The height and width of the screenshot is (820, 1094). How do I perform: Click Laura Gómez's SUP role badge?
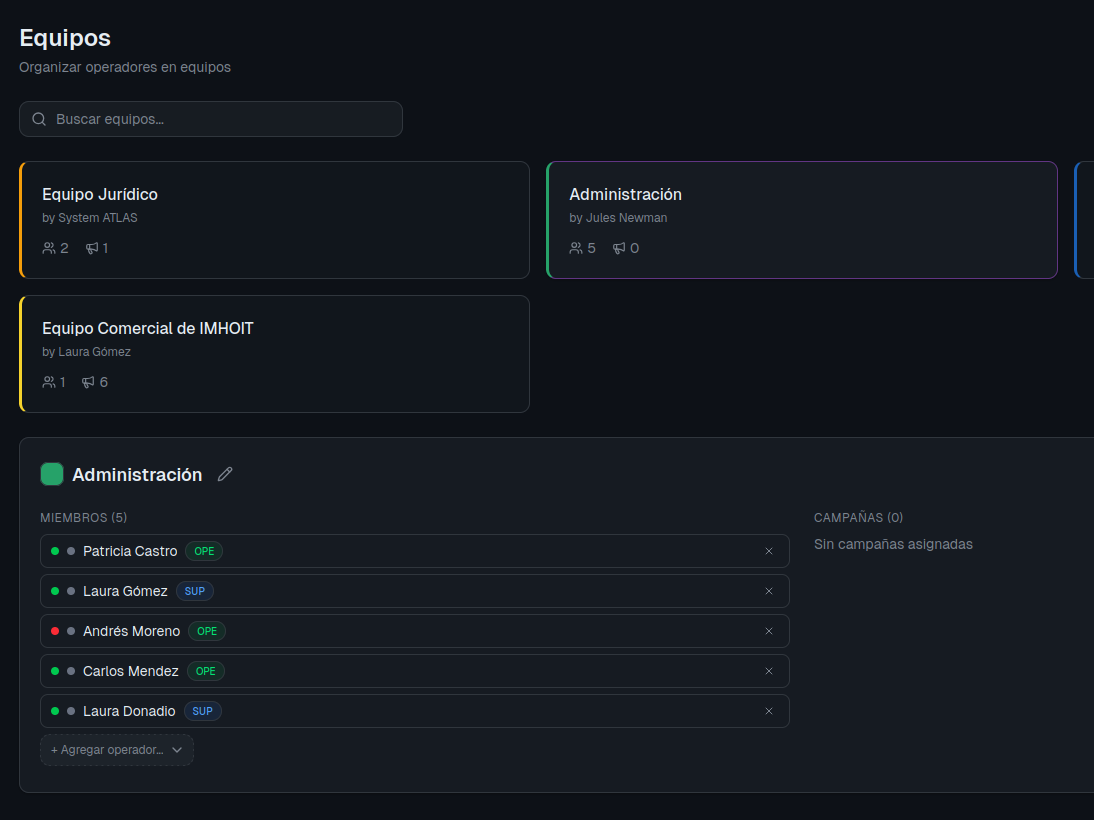195,591
